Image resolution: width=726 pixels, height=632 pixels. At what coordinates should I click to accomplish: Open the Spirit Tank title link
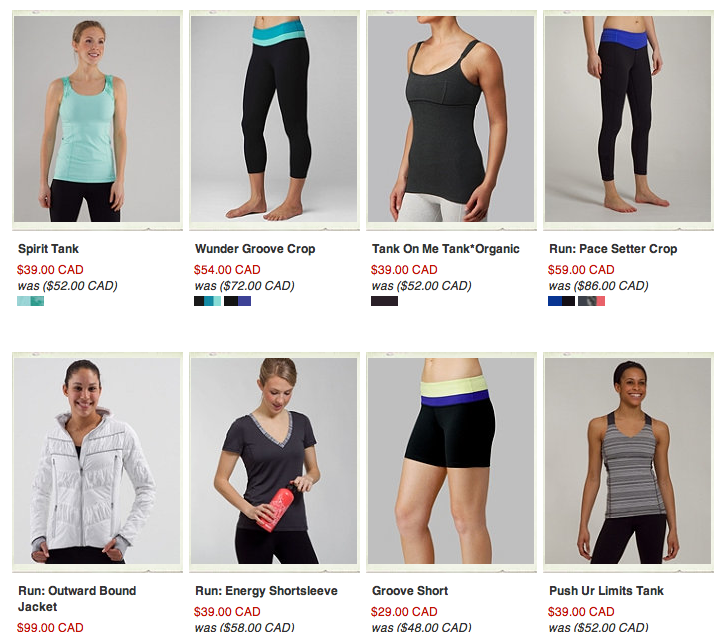pyautogui.click(x=49, y=249)
